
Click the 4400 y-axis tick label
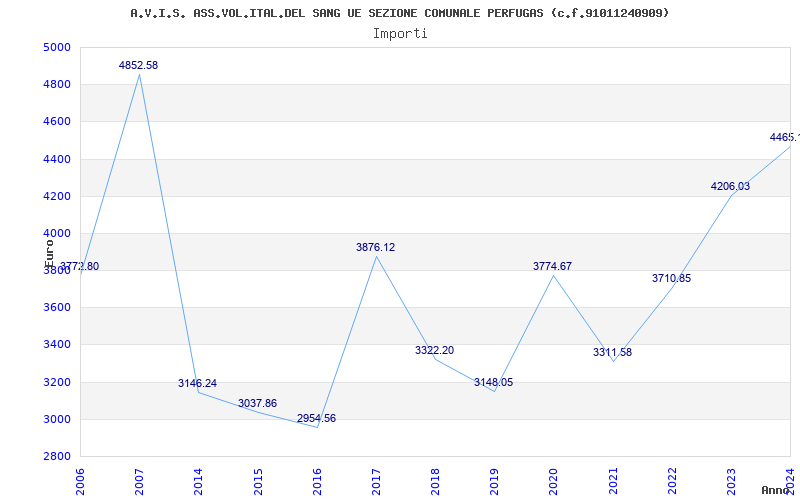click(x=57, y=160)
